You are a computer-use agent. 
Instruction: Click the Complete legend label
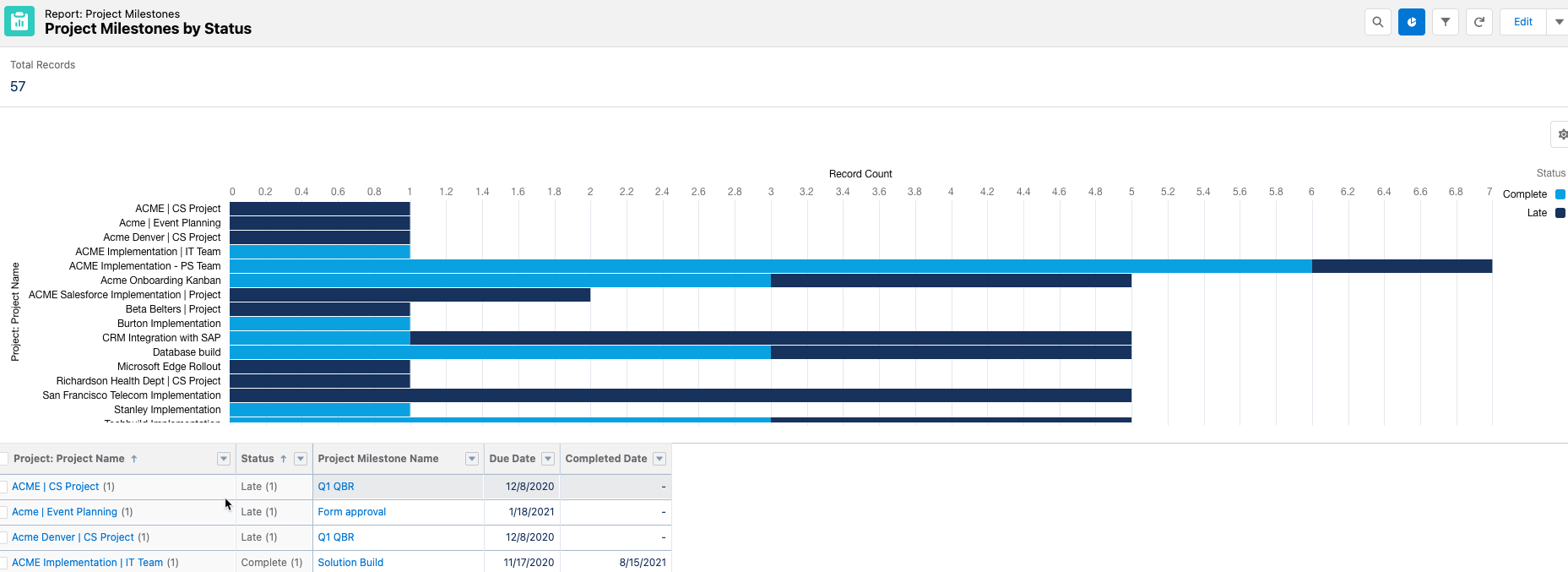[1525, 194]
